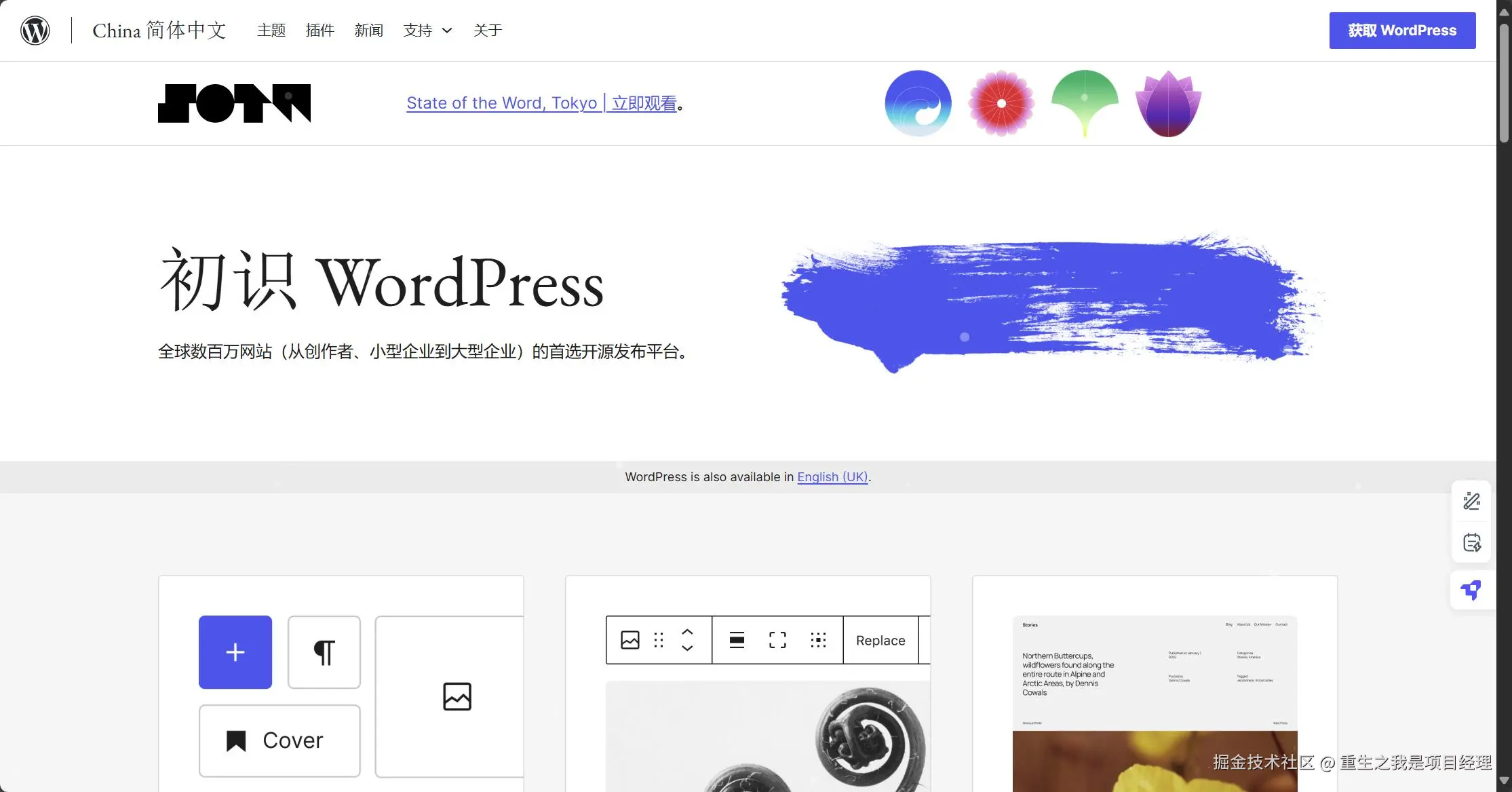Open the 主题 menu item
This screenshot has height=792, width=1512.
[x=271, y=31]
